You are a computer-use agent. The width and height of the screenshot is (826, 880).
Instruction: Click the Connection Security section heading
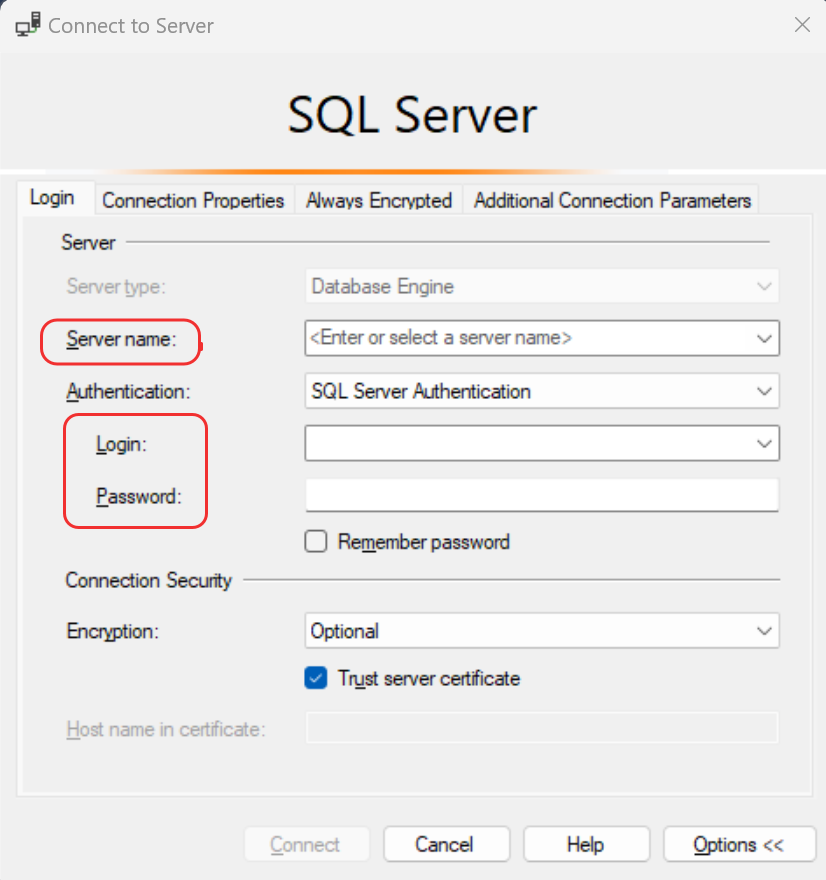tap(149, 580)
